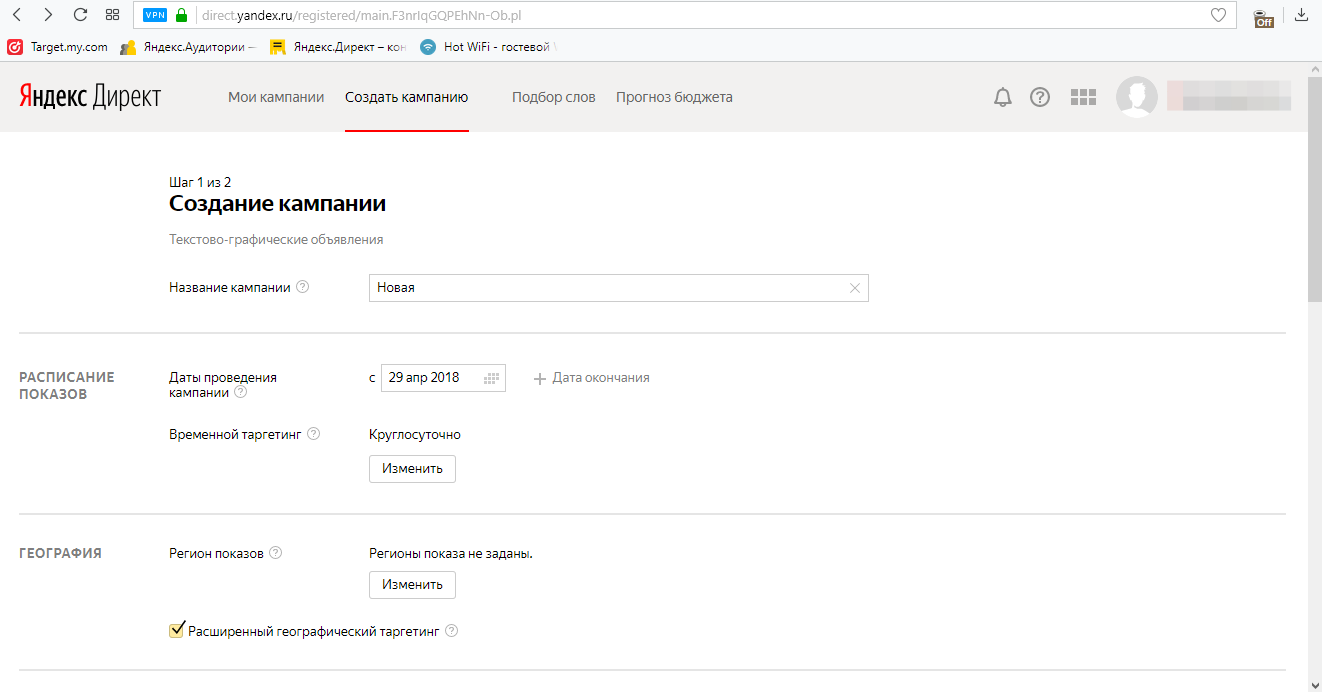
Task: Click the Создание кампании heading
Action: click(278, 204)
